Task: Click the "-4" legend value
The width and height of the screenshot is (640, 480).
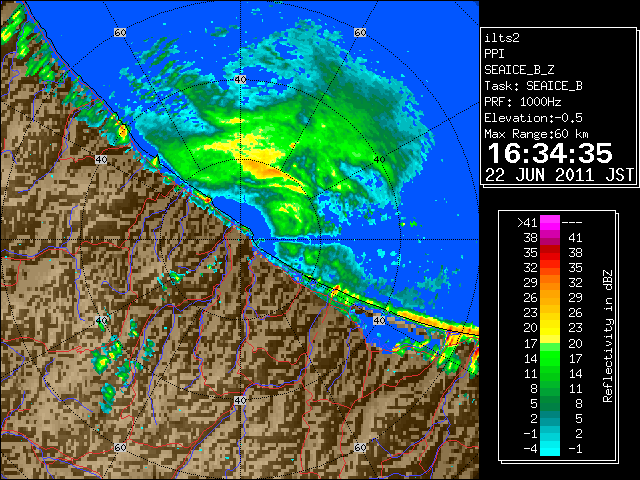Action: 530,448
